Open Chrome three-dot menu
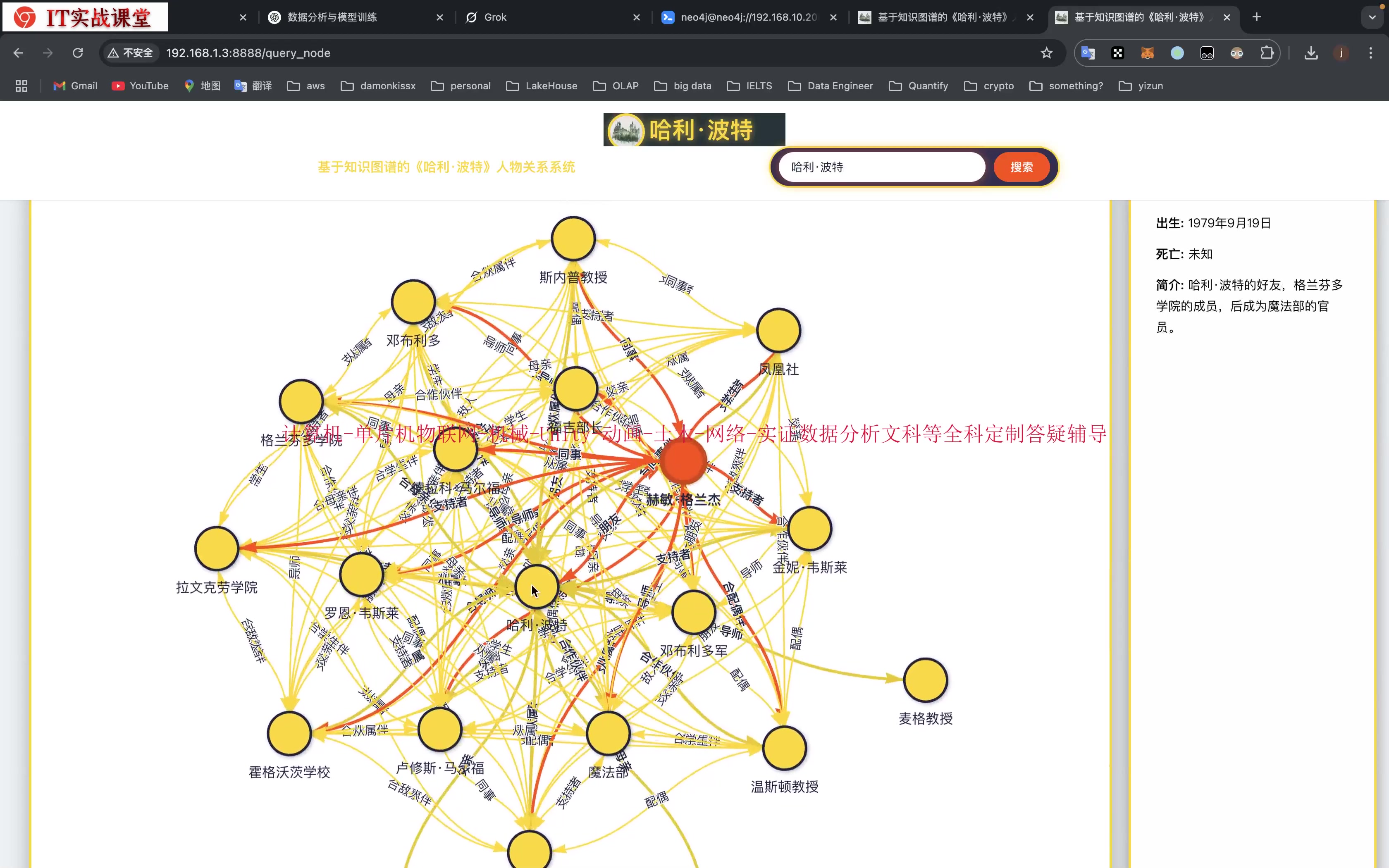This screenshot has width=1389, height=868. pos(1371,53)
